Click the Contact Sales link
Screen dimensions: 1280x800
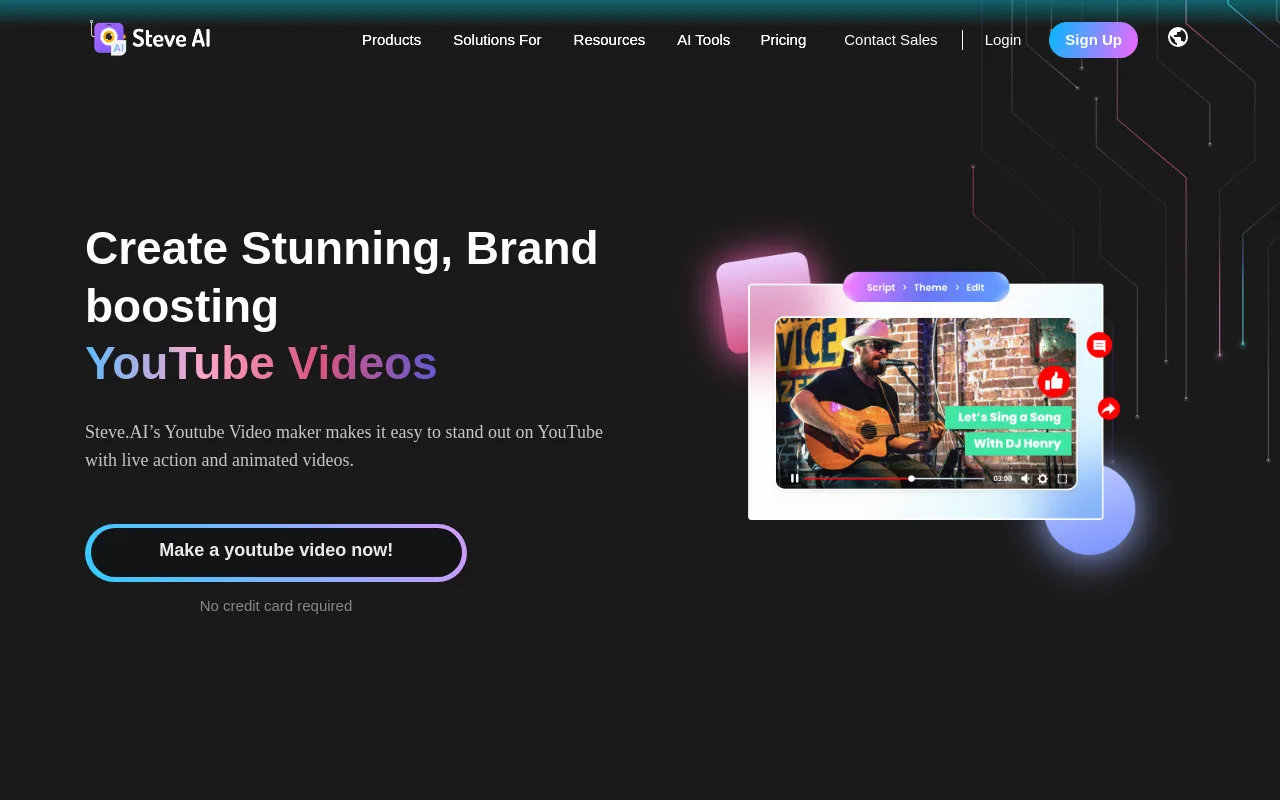coord(891,40)
